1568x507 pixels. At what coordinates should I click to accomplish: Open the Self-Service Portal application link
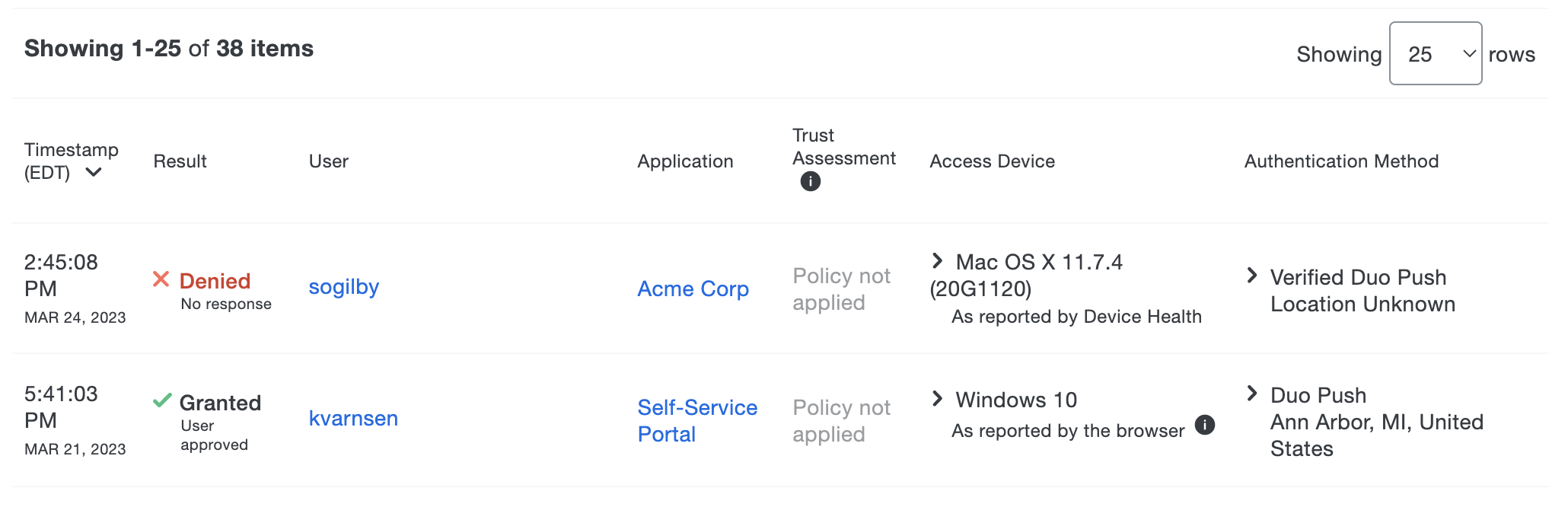696,420
